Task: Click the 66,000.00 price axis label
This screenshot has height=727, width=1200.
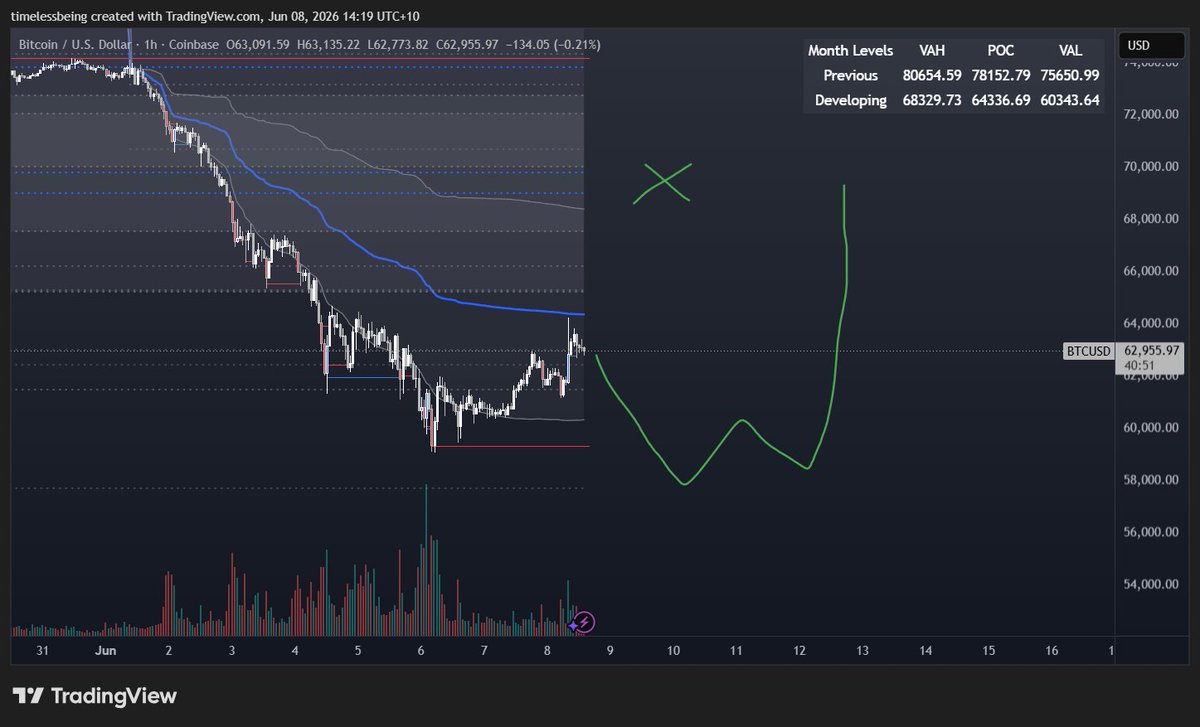Action: (1152, 271)
